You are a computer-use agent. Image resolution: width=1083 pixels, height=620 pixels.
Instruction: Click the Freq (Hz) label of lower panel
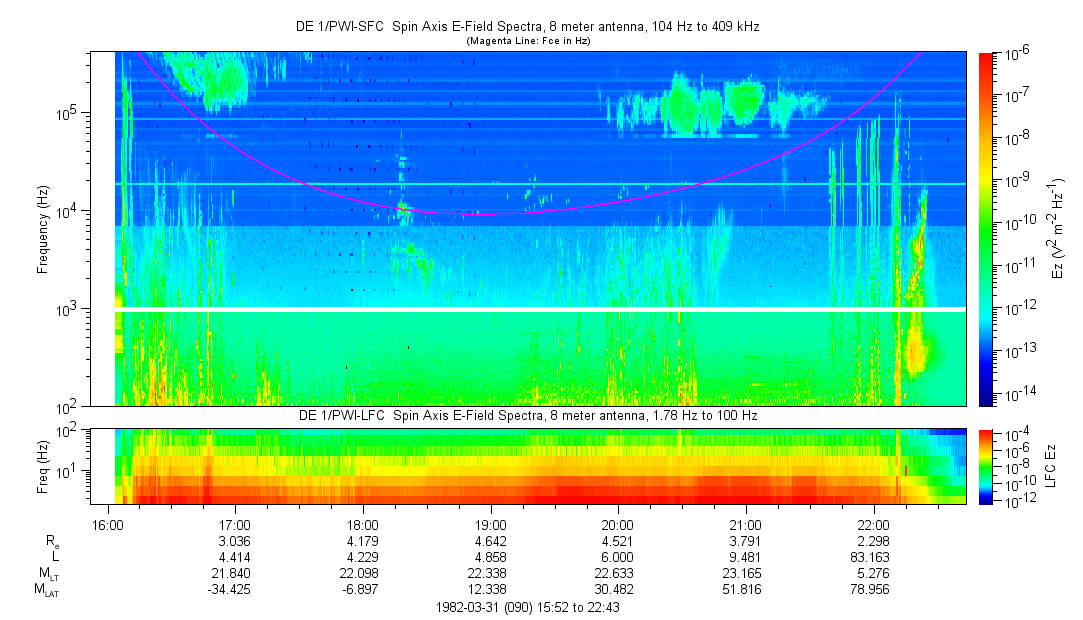point(42,465)
